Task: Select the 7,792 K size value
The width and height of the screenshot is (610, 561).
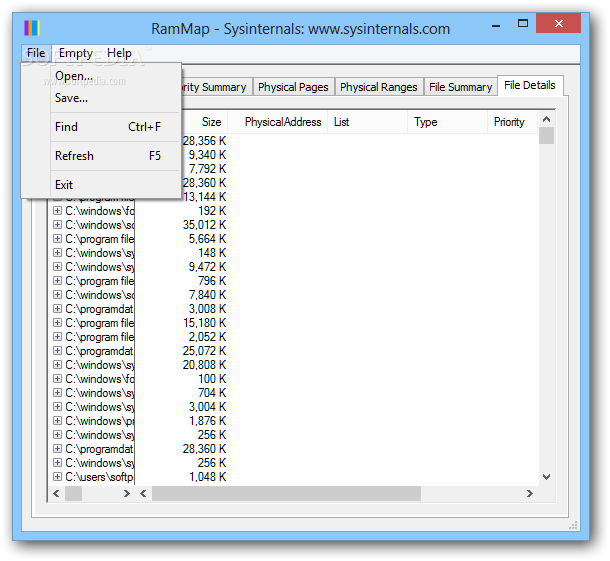Action: (x=207, y=169)
